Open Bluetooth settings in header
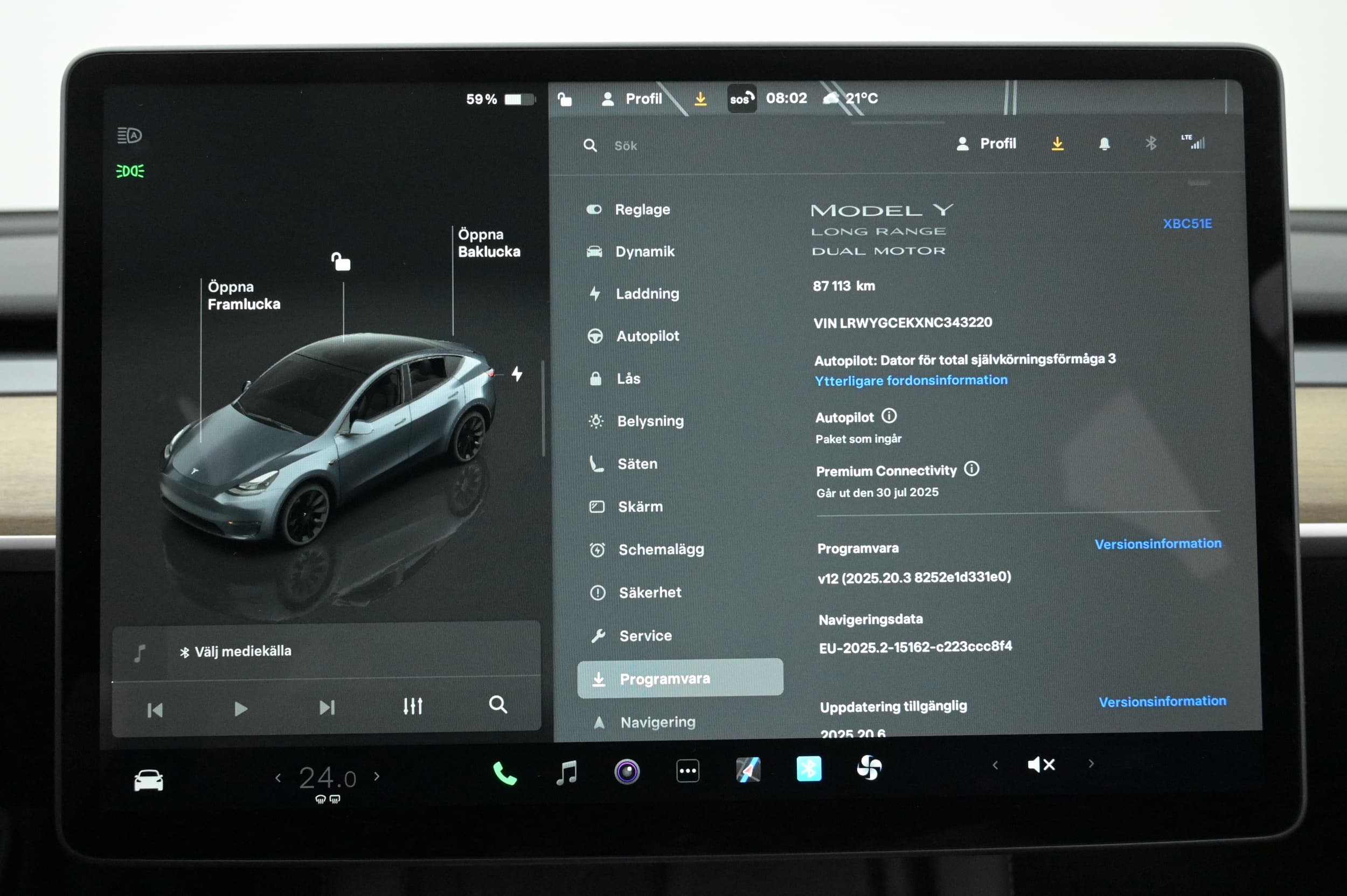This screenshot has height=896, width=1347. (1151, 143)
